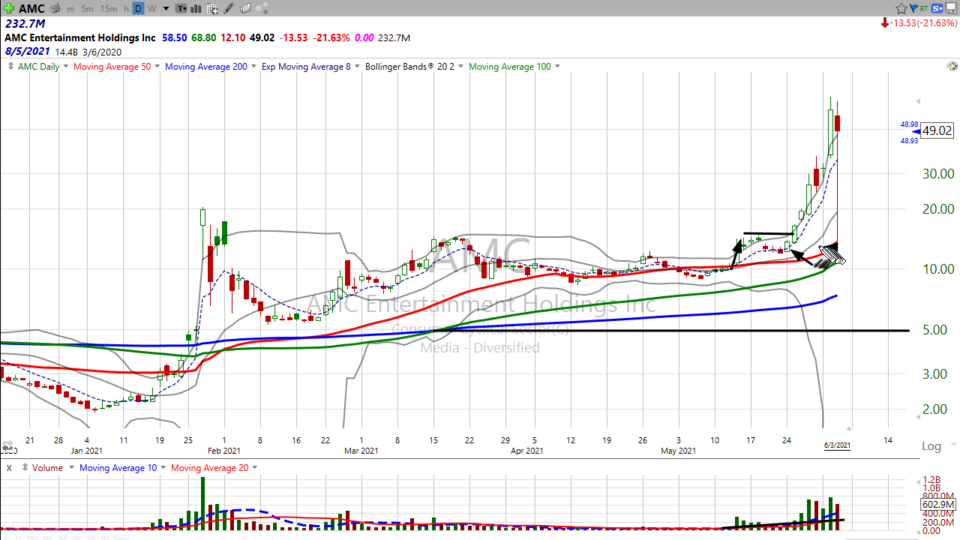Click the share nodes icon
This screenshot has width=960, height=540.
tap(262, 9)
